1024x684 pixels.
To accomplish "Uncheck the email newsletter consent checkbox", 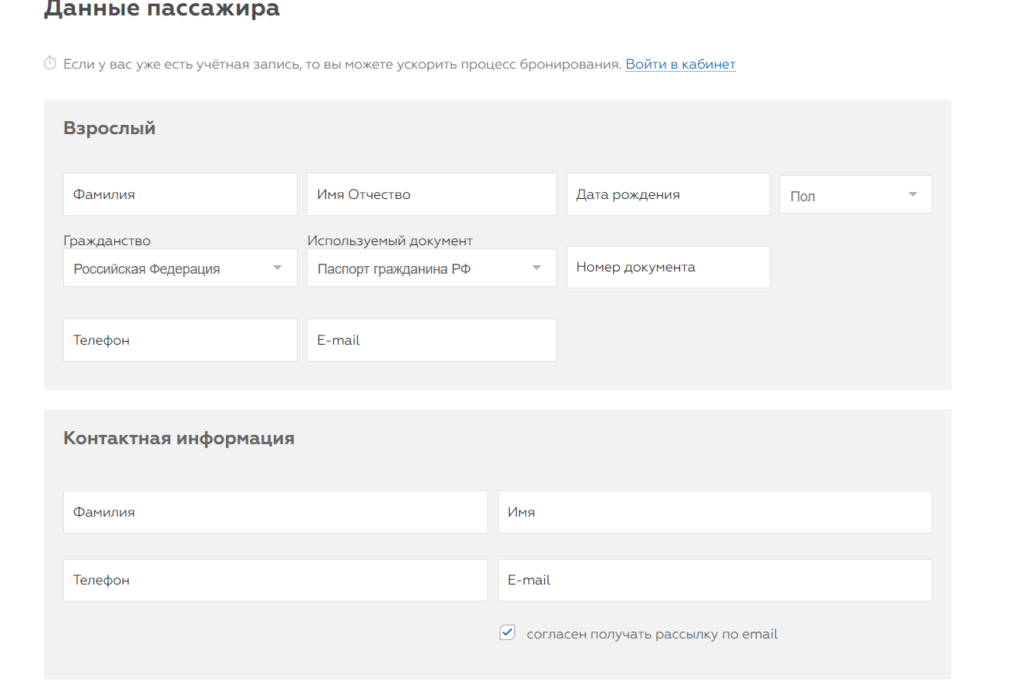I will click(507, 633).
